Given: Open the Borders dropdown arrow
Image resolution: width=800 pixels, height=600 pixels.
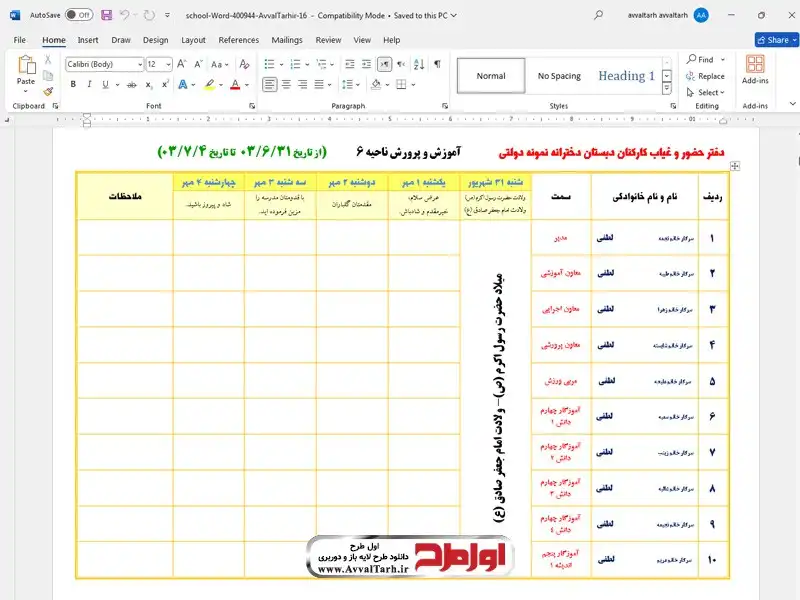Looking at the screenshot, I should click(413, 85).
